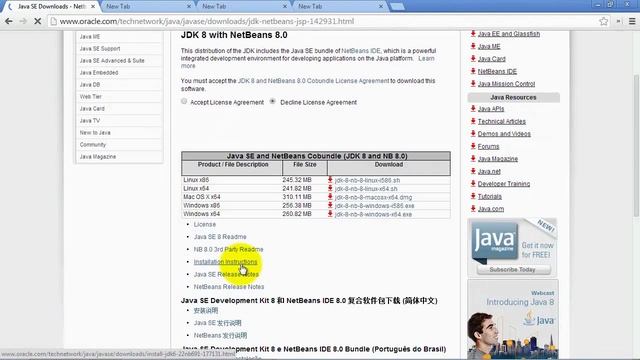
Task: Click red arrow icon beside Forums
Action: 473,146
